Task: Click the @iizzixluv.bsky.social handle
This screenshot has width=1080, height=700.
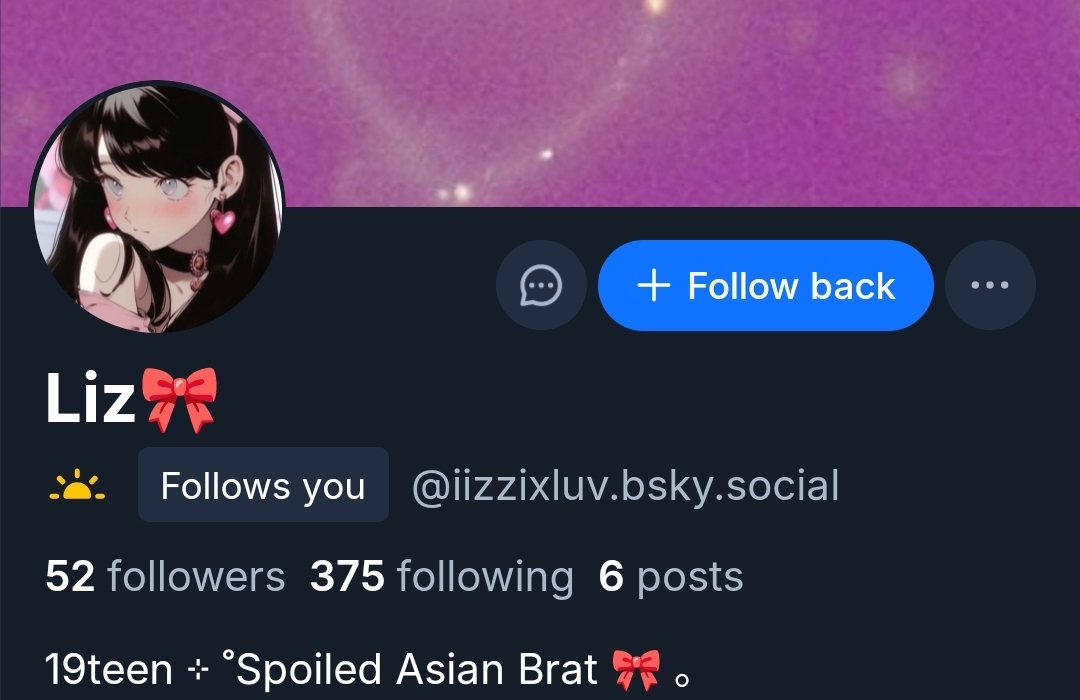Action: 625,486
